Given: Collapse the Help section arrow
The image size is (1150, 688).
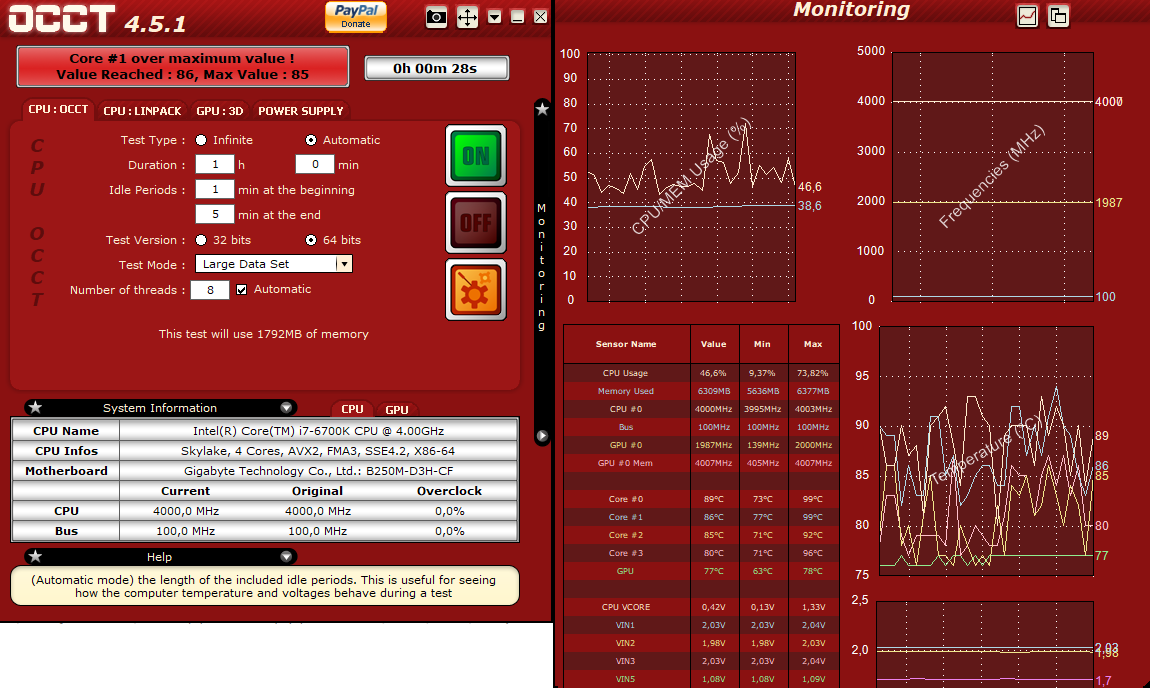Looking at the screenshot, I should coord(286,556).
